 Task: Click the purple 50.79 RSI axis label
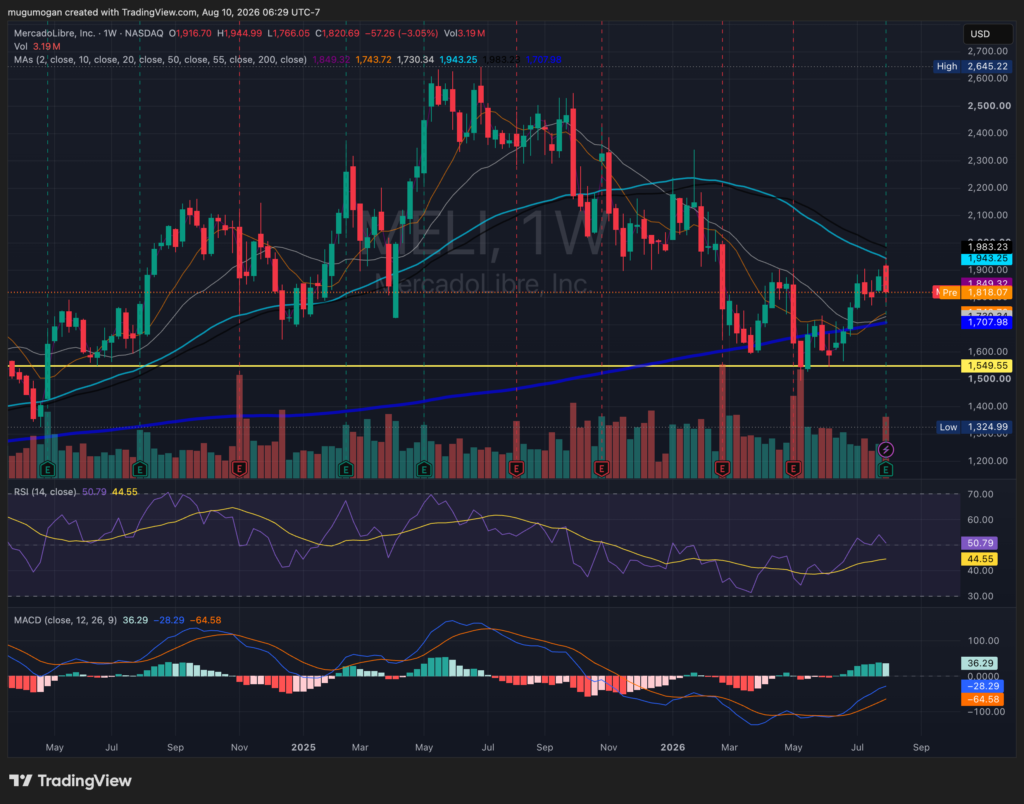pos(980,543)
